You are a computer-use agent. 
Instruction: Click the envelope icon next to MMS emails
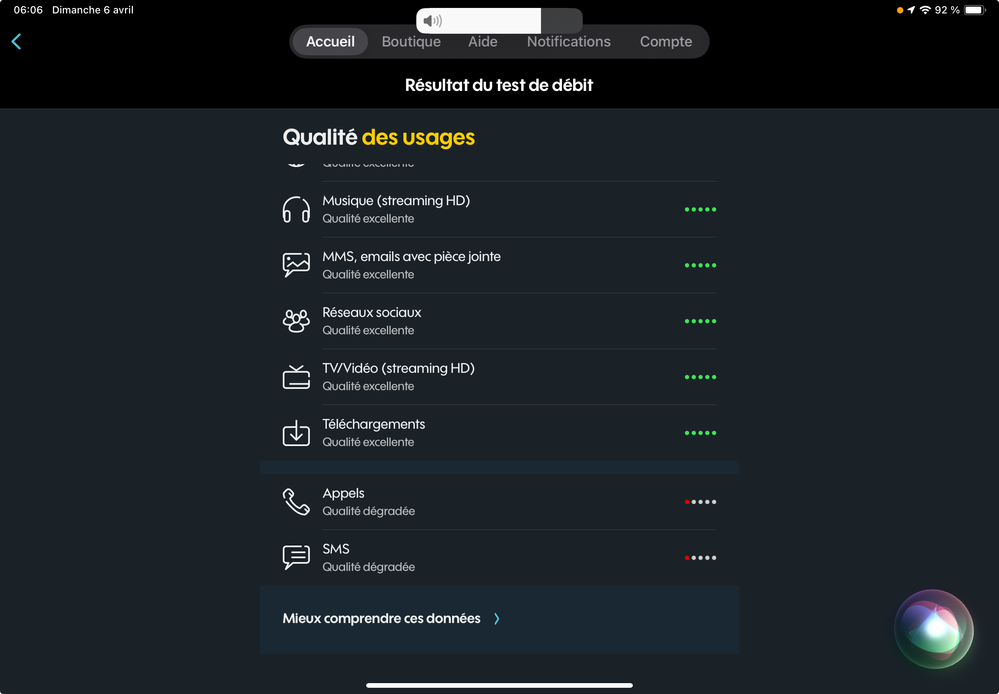pyautogui.click(x=296, y=265)
